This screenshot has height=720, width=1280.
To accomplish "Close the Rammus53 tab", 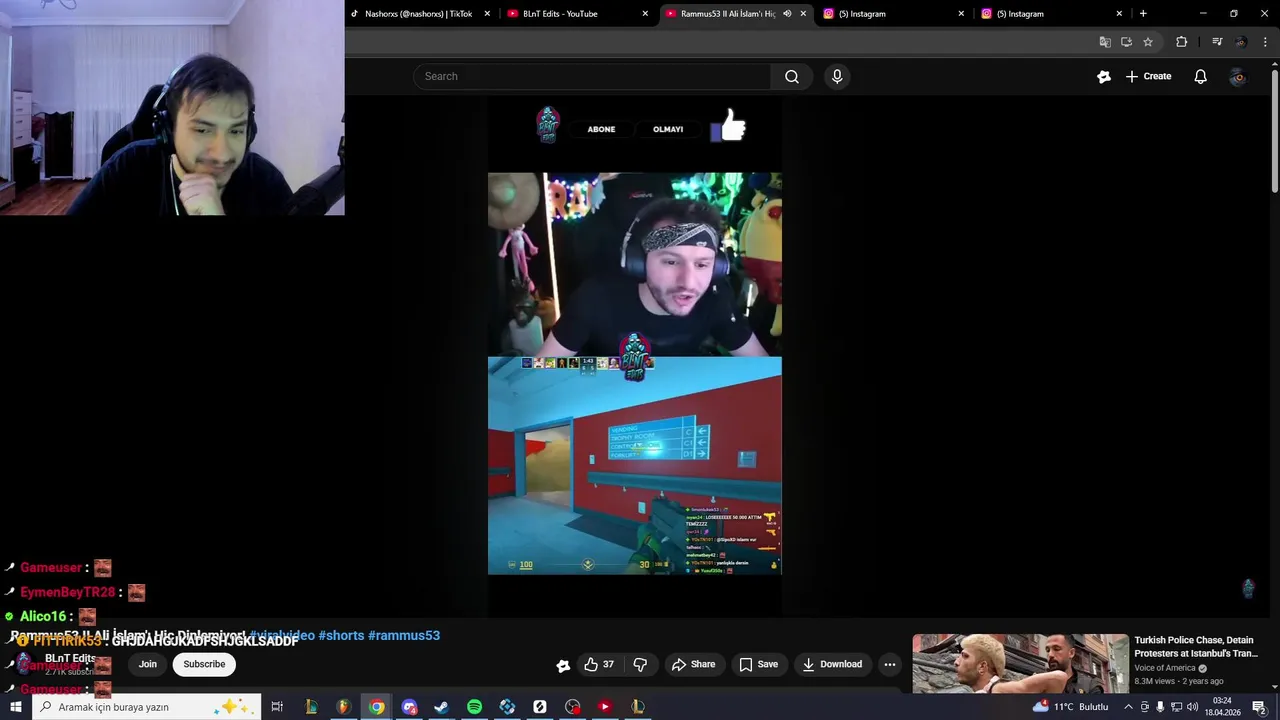I will click(x=803, y=14).
